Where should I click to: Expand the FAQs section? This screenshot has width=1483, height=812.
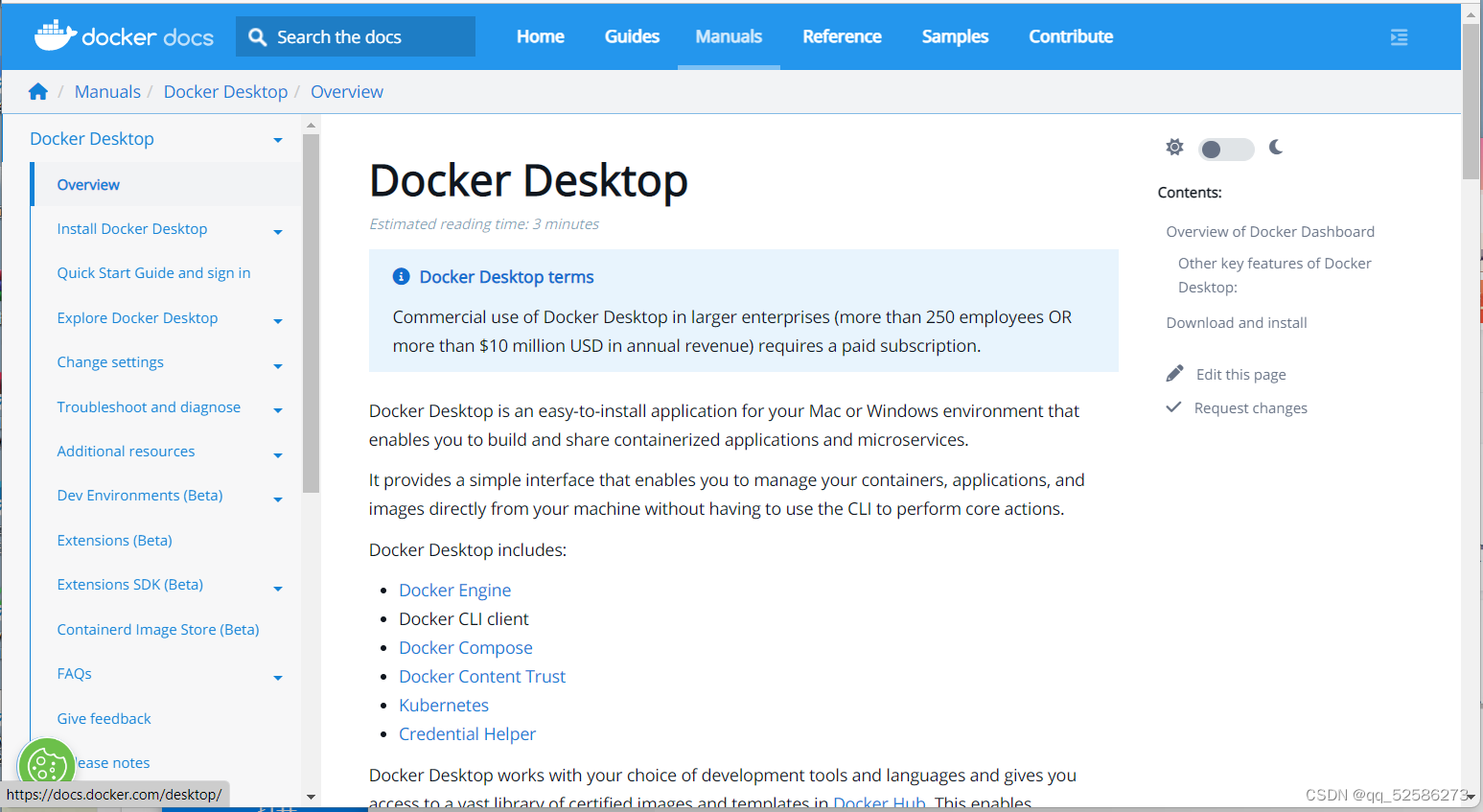pyautogui.click(x=278, y=677)
